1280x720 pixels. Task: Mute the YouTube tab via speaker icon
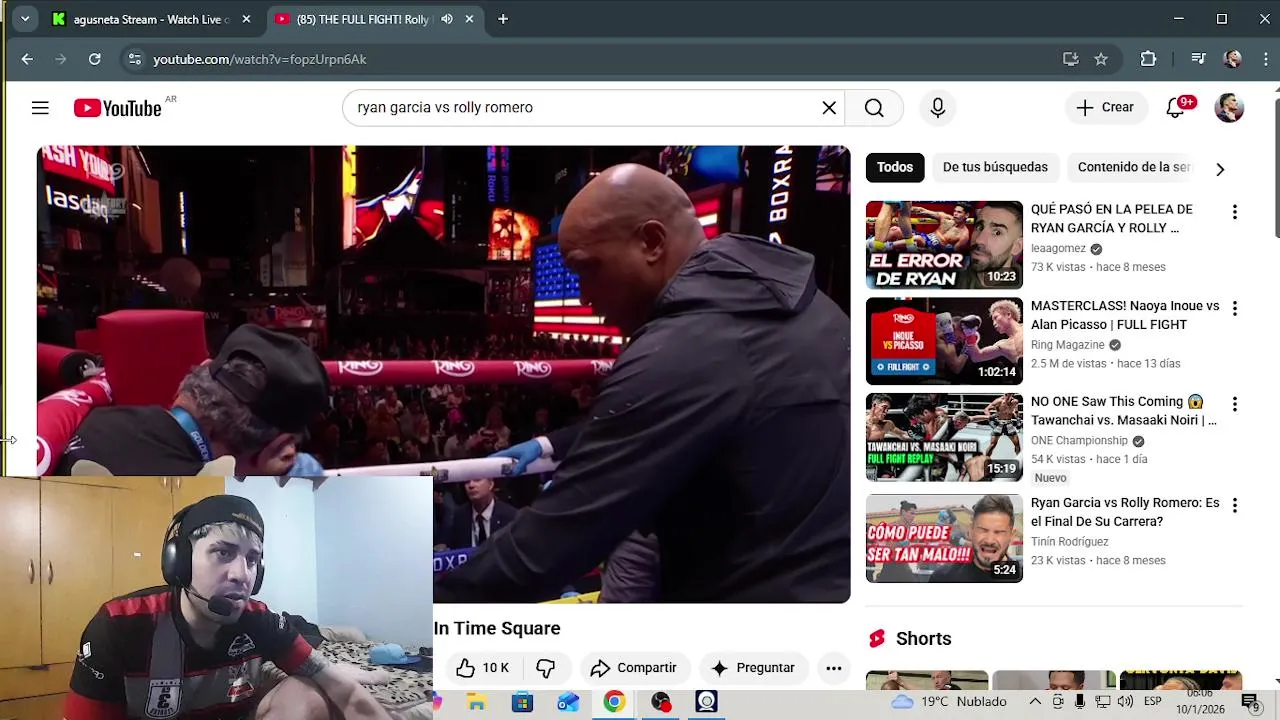tap(447, 19)
